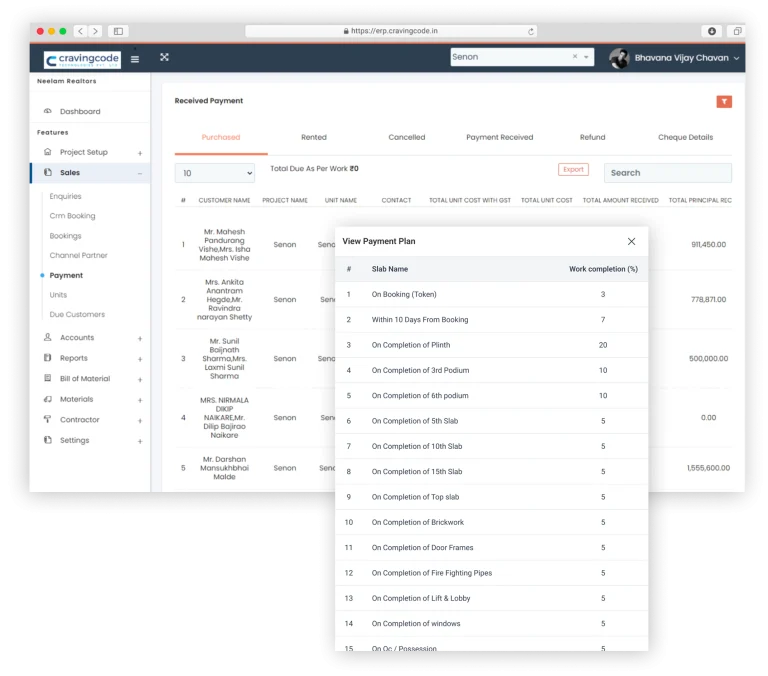Viewport: 768px width, 676px height.
Task: Close the View Payment Plan dialog
Action: 631,241
